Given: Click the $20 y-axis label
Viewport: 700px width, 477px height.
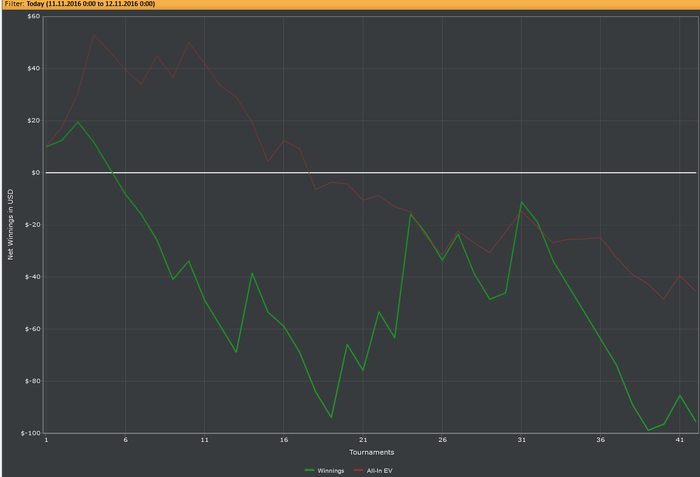Looking at the screenshot, I should click(33, 121).
